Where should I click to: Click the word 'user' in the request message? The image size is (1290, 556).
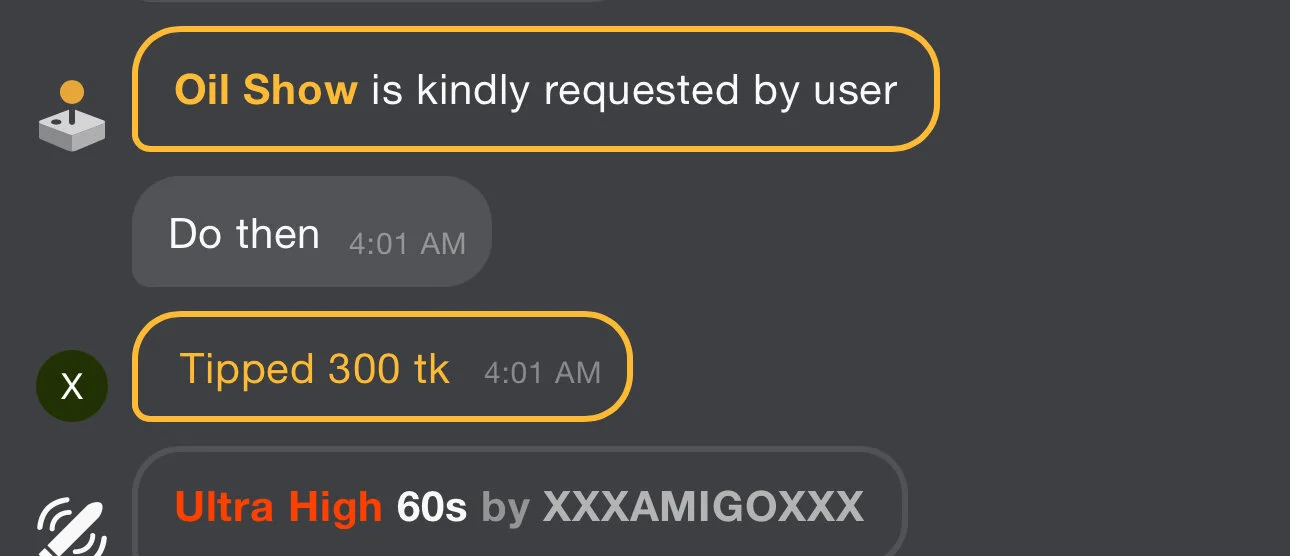(x=855, y=92)
